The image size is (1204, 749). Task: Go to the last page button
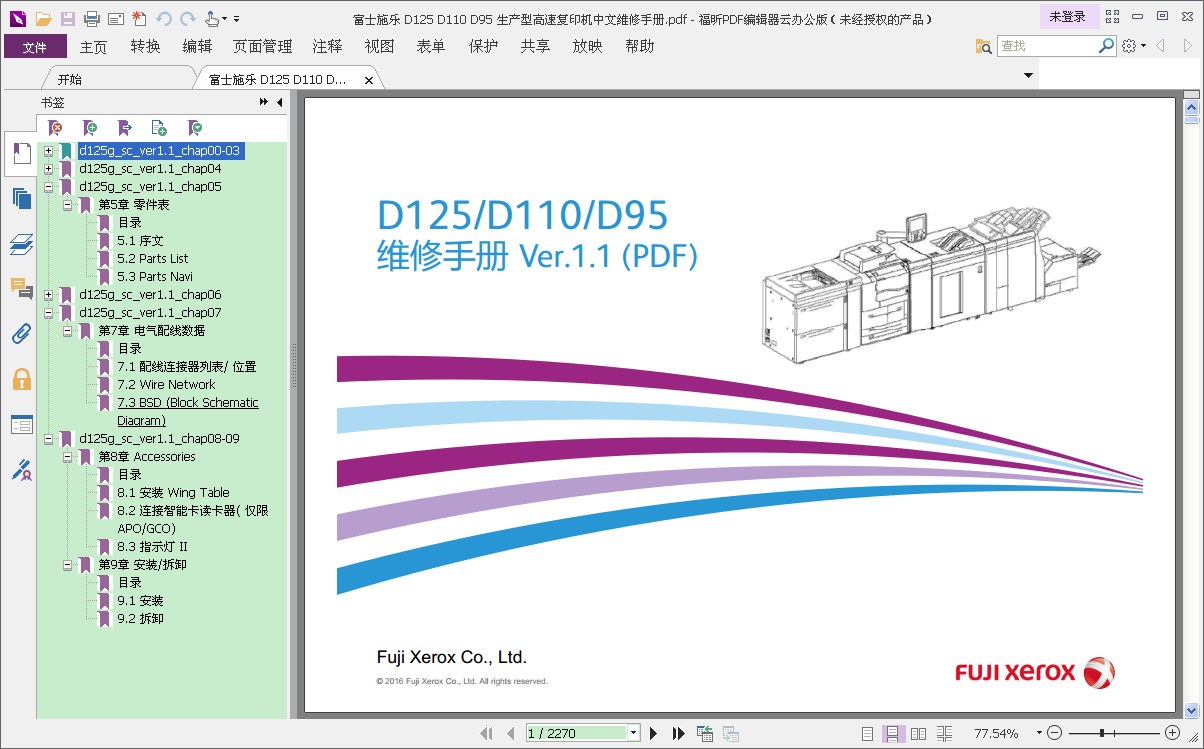[679, 733]
